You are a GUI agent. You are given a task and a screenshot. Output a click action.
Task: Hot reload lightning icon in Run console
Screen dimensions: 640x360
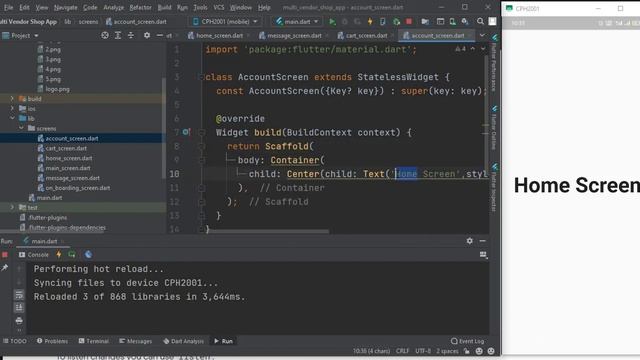coord(59,255)
